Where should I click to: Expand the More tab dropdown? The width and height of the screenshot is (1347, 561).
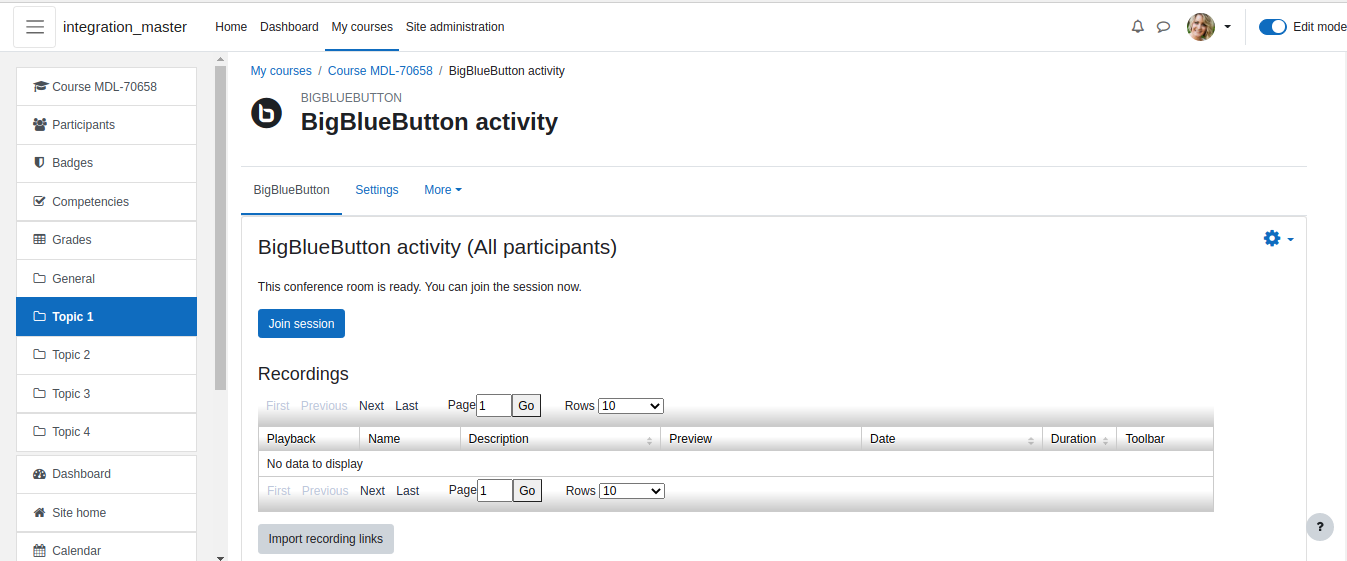tap(443, 190)
